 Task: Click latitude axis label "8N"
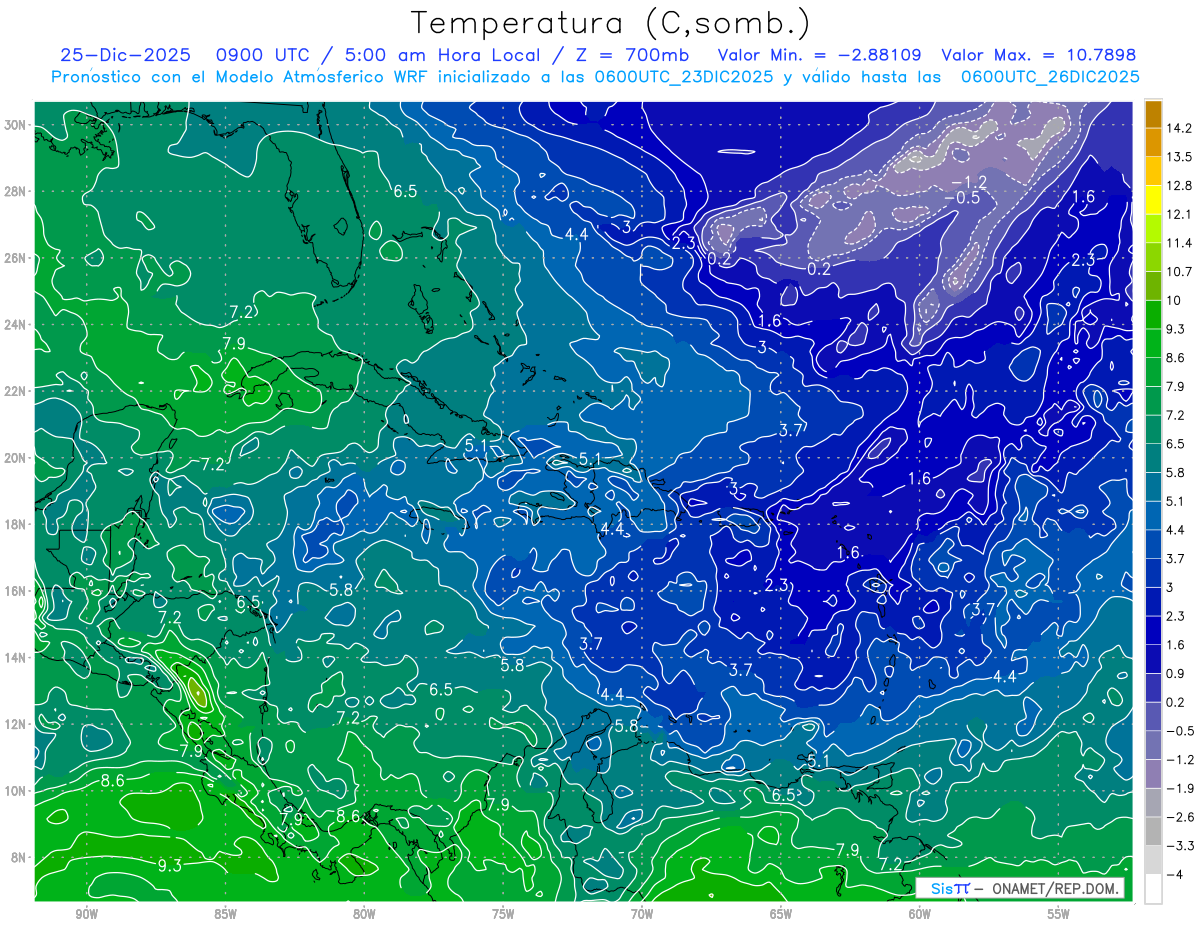coord(18,858)
